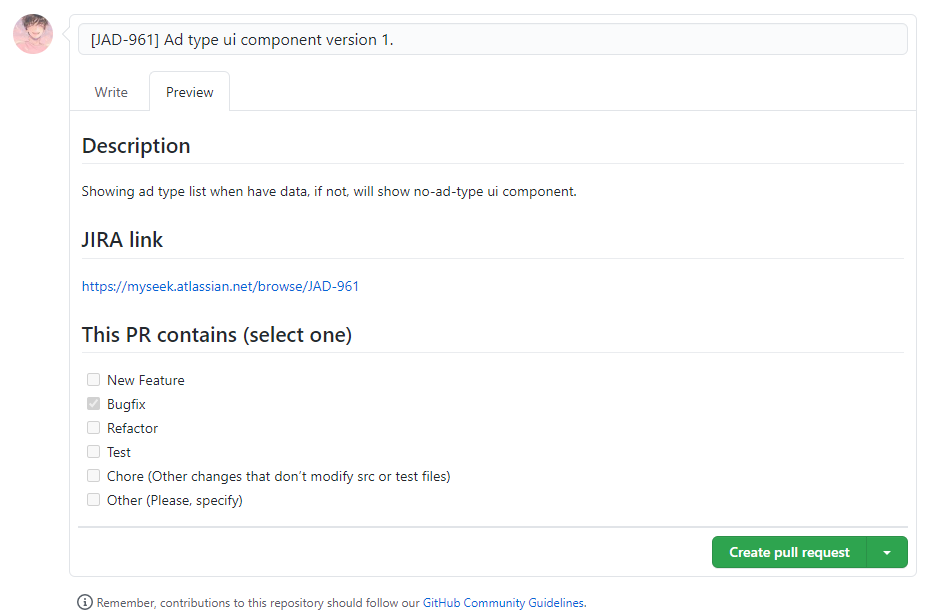Open the JAD-961 Jira browse link

click(x=220, y=286)
